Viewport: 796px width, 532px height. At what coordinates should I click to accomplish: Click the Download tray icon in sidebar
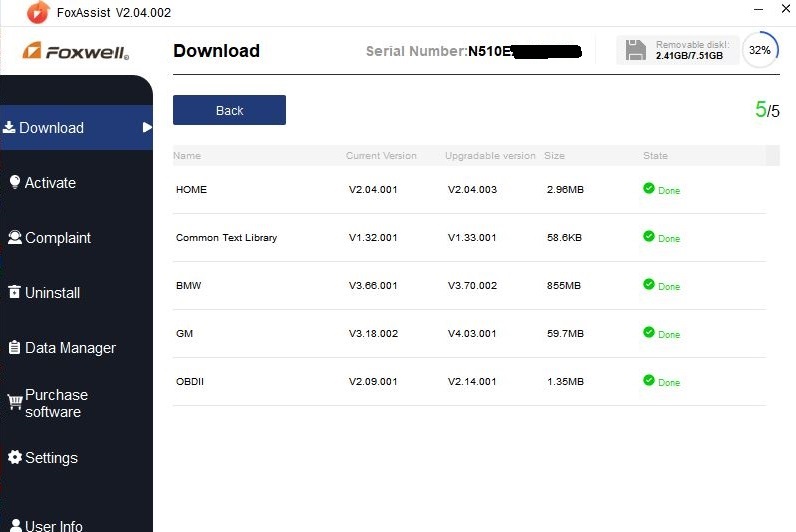pyautogui.click(x=9, y=127)
